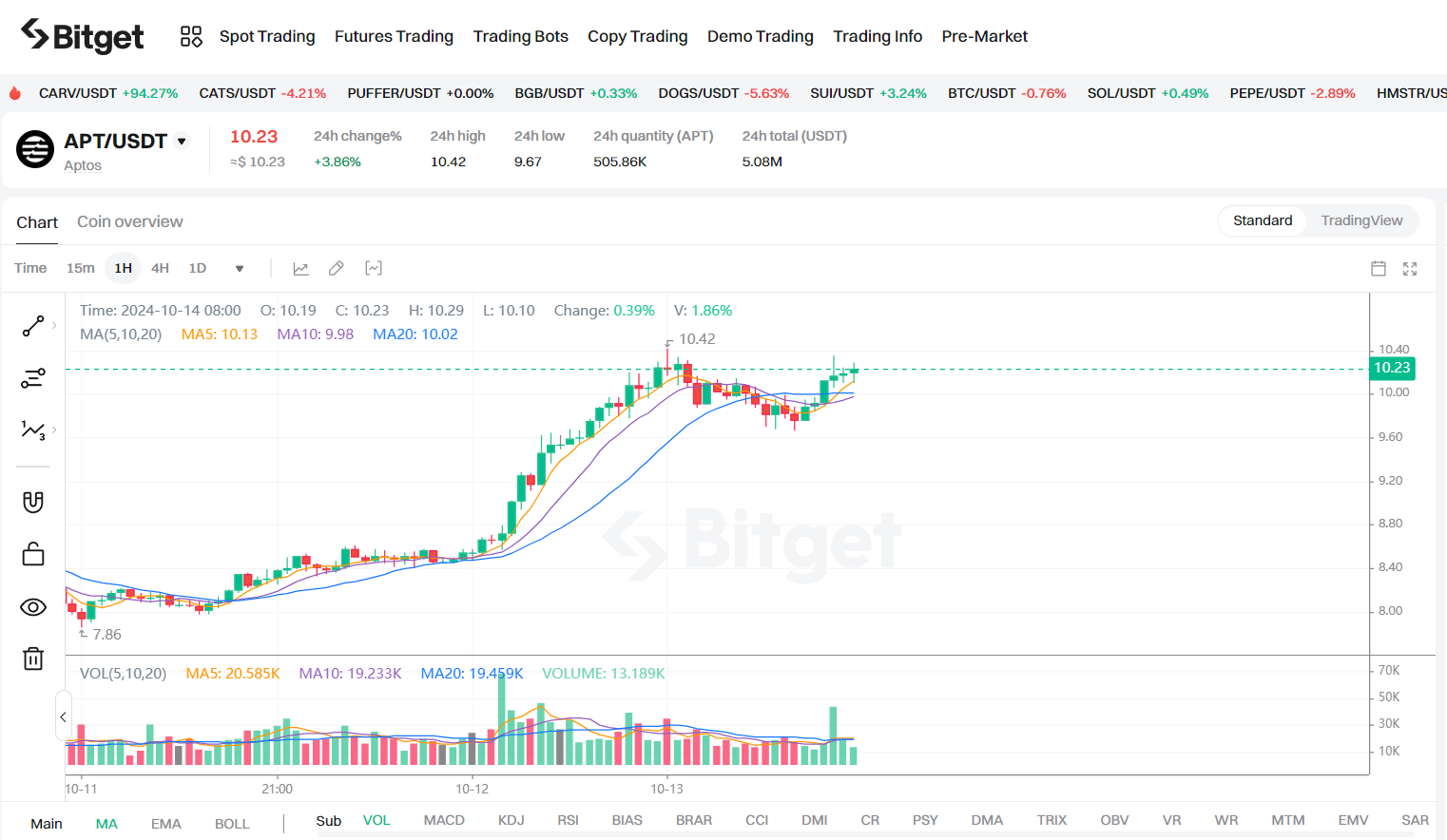The width and height of the screenshot is (1447, 840).
Task: Click DOGS/USDT ticker link
Action: (723, 93)
